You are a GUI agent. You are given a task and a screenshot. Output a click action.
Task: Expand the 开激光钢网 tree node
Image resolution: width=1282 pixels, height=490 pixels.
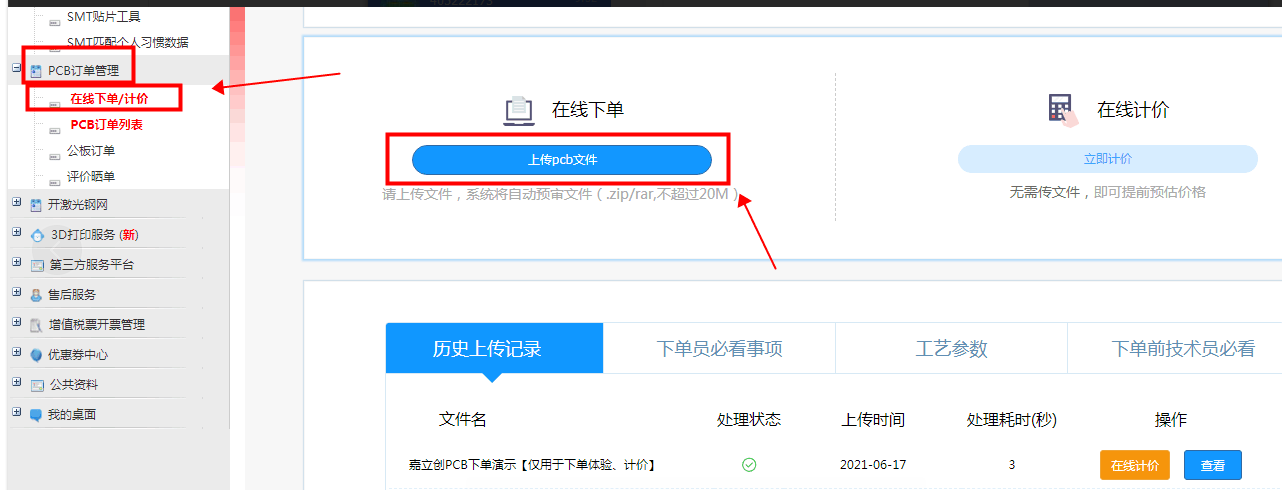(x=16, y=203)
